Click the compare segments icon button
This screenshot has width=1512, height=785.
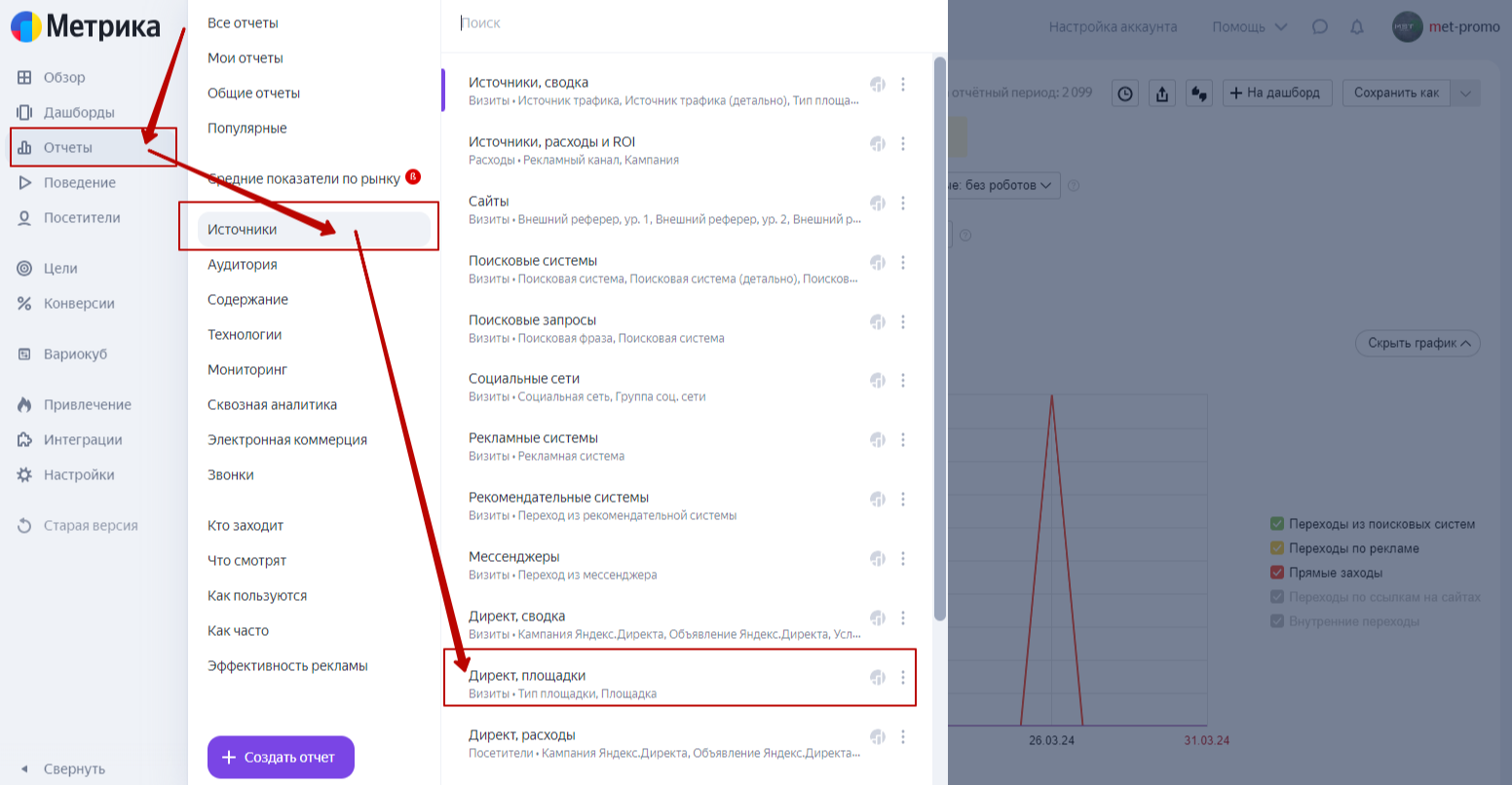point(1199,93)
